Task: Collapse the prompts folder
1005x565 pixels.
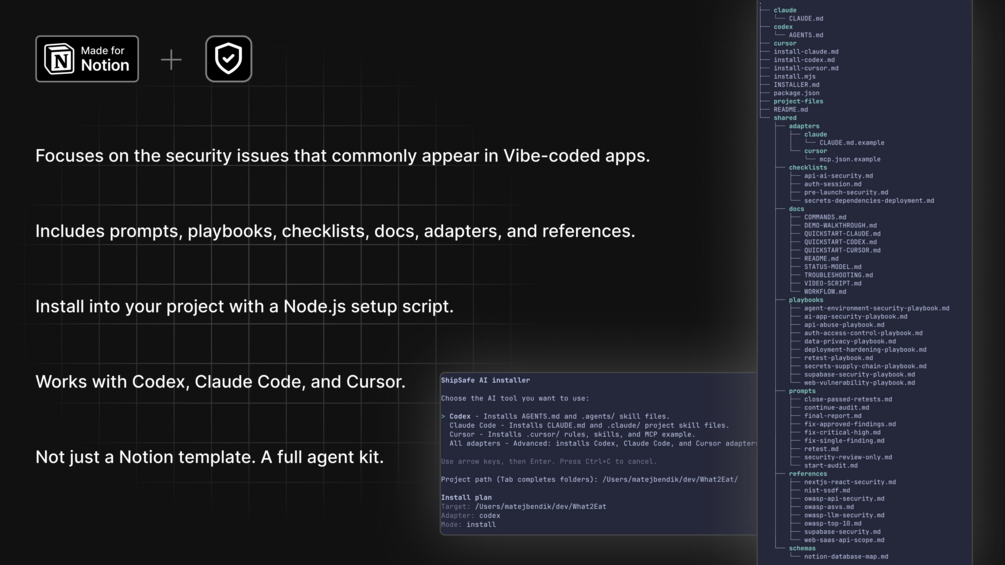Action: tap(802, 391)
